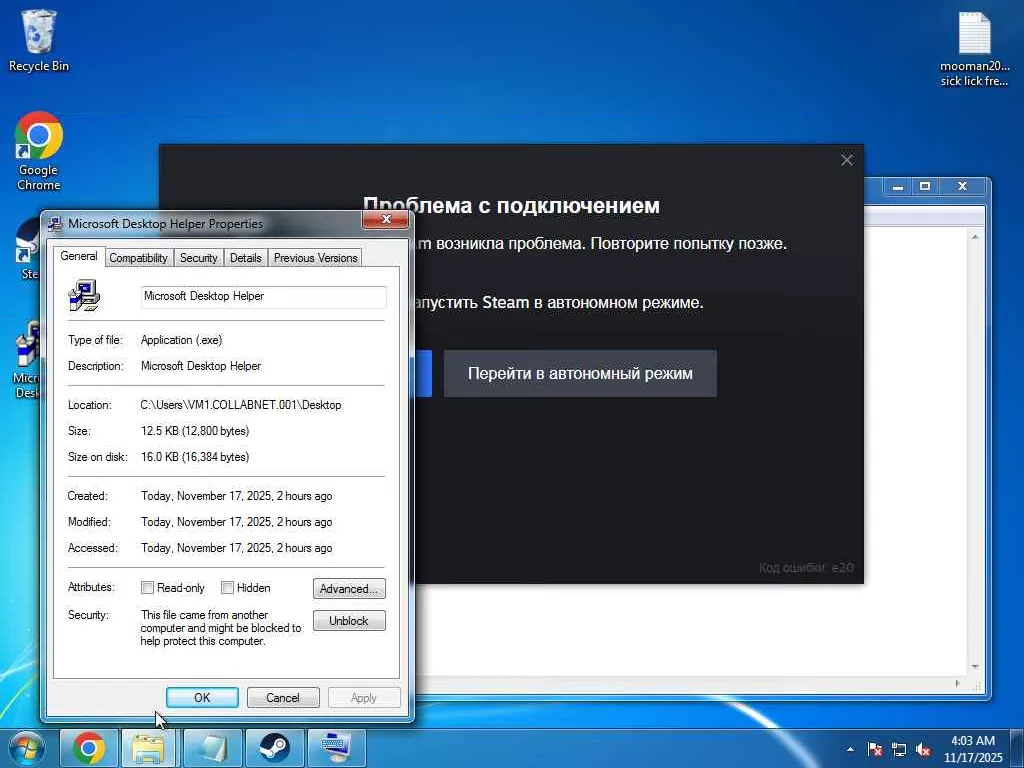
Task: Click the Created date value
Action: tap(236, 496)
